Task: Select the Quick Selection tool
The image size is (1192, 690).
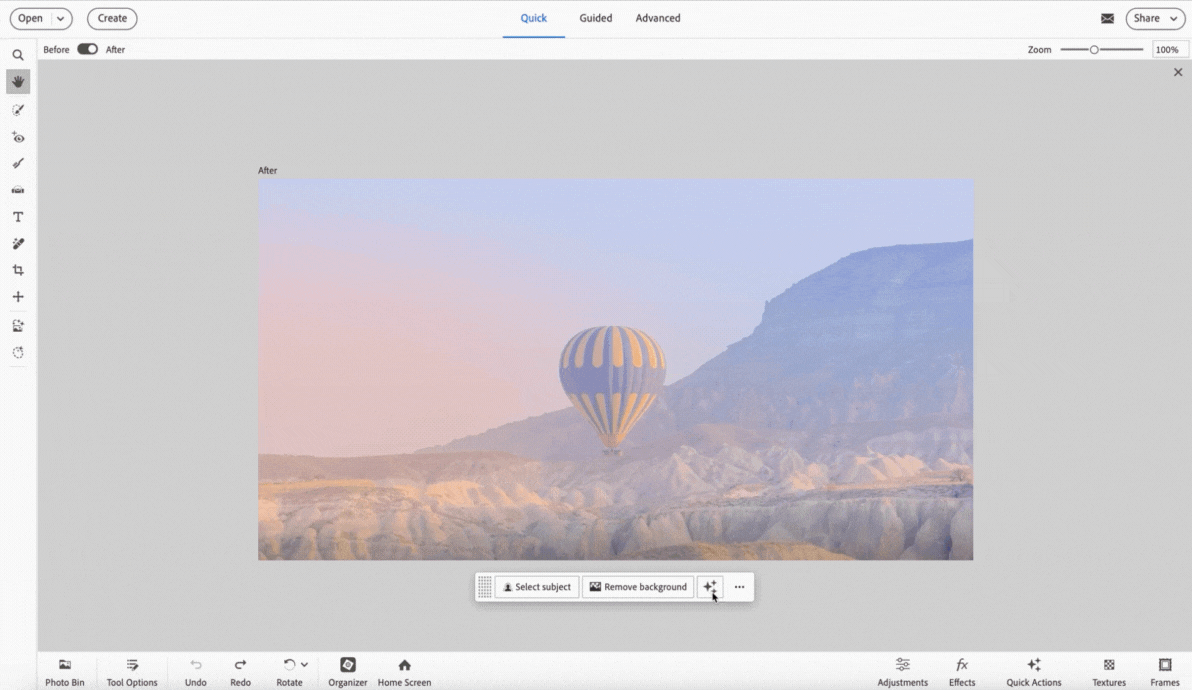Action: [x=18, y=110]
